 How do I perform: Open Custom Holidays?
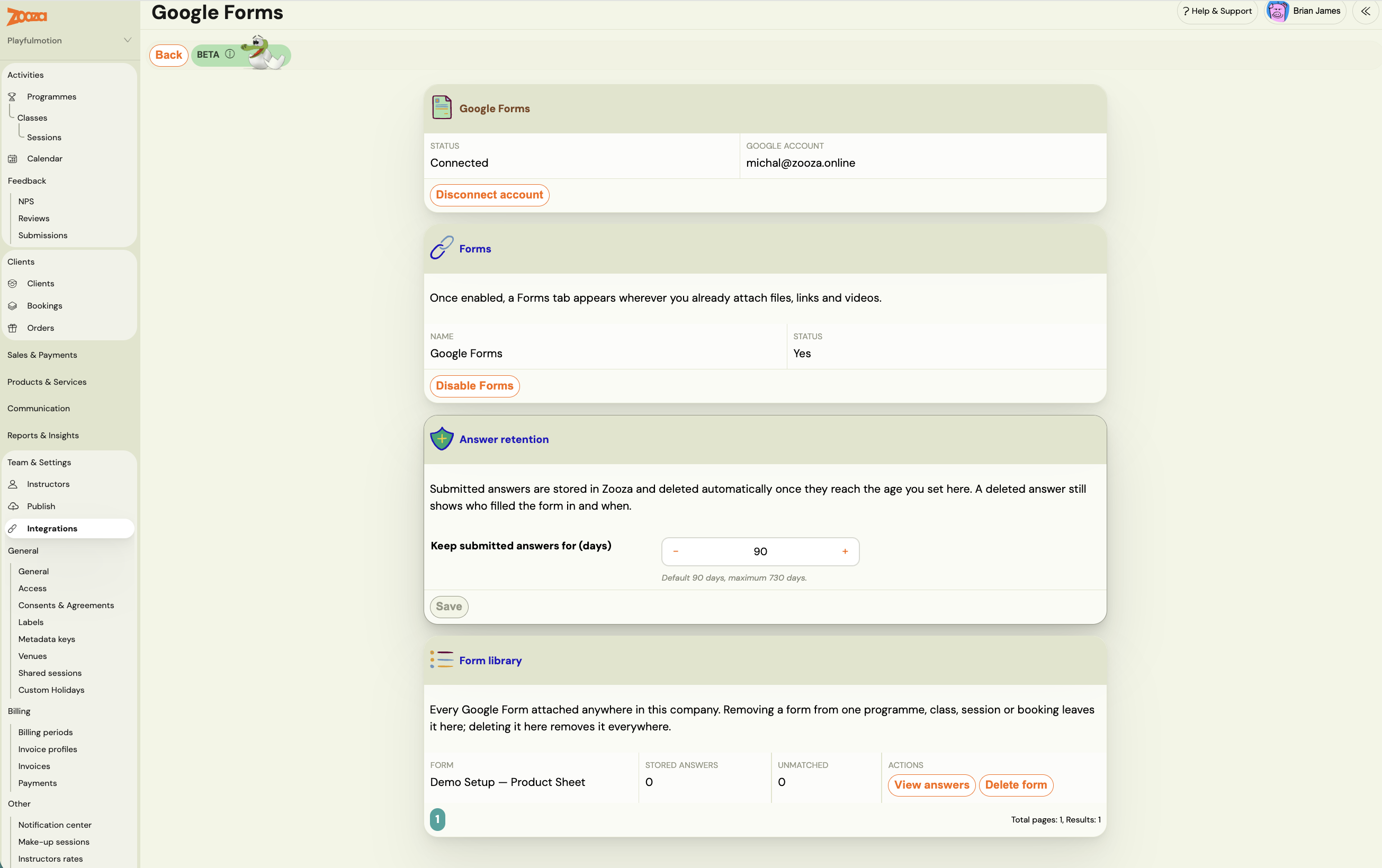click(x=51, y=690)
